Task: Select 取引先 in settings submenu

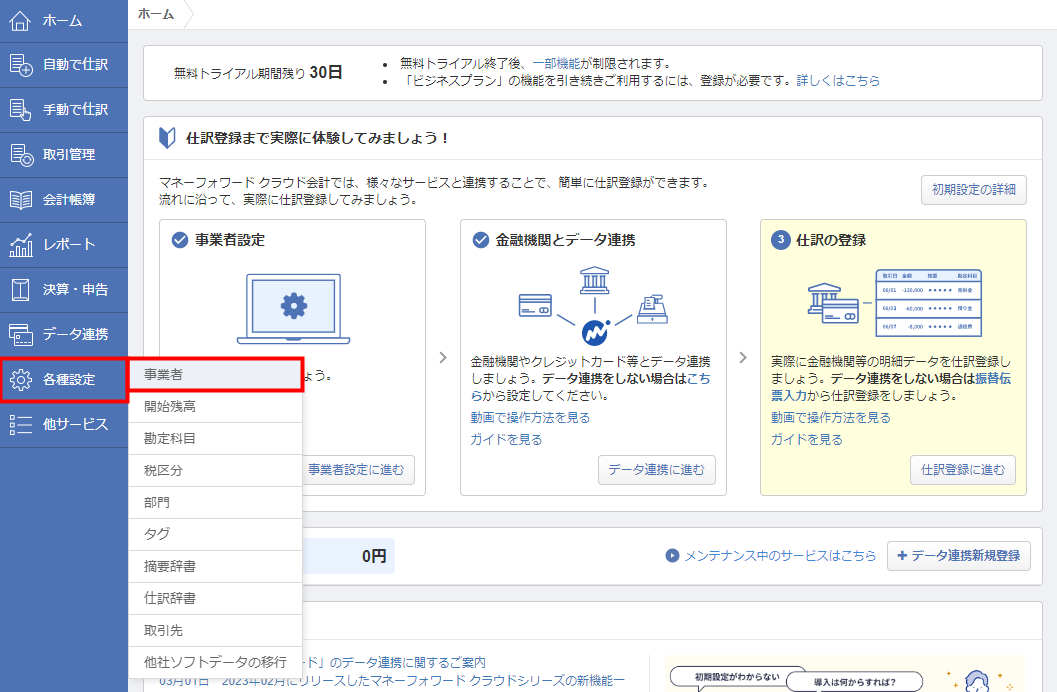Action: 215,631
